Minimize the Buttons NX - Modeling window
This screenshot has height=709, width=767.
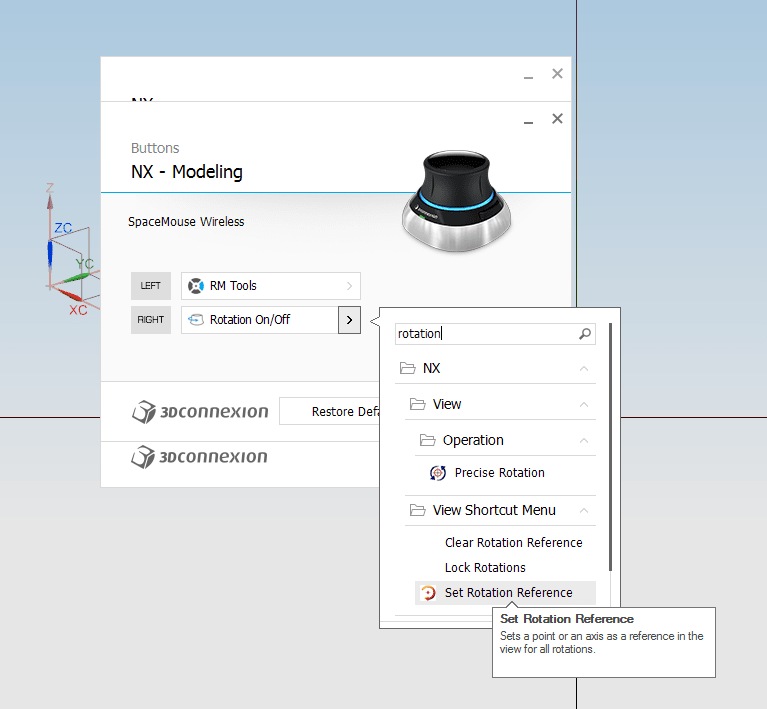[528, 120]
